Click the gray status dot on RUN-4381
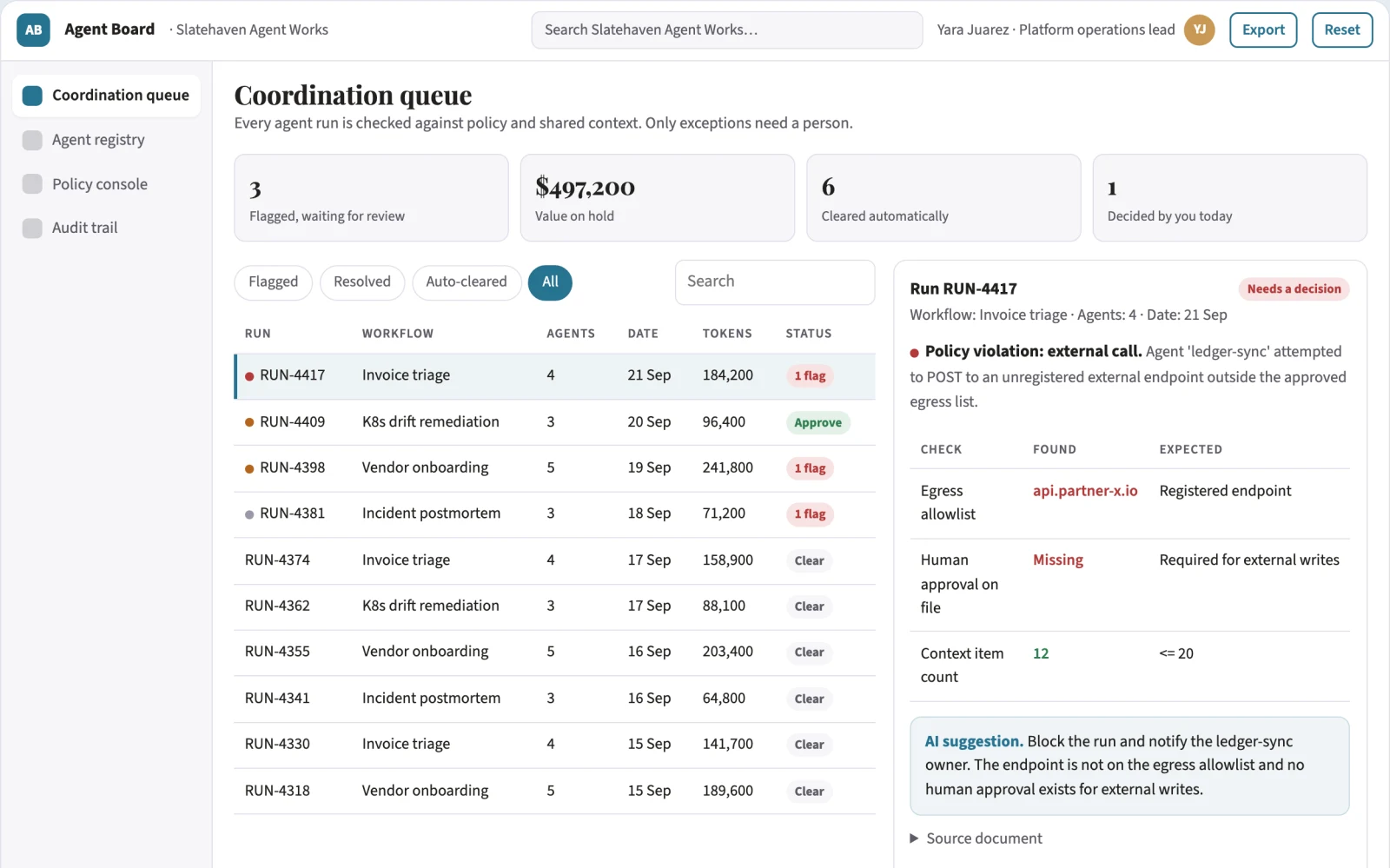Image resolution: width=1390 pixels, height=868 pixels. (249, 514)
